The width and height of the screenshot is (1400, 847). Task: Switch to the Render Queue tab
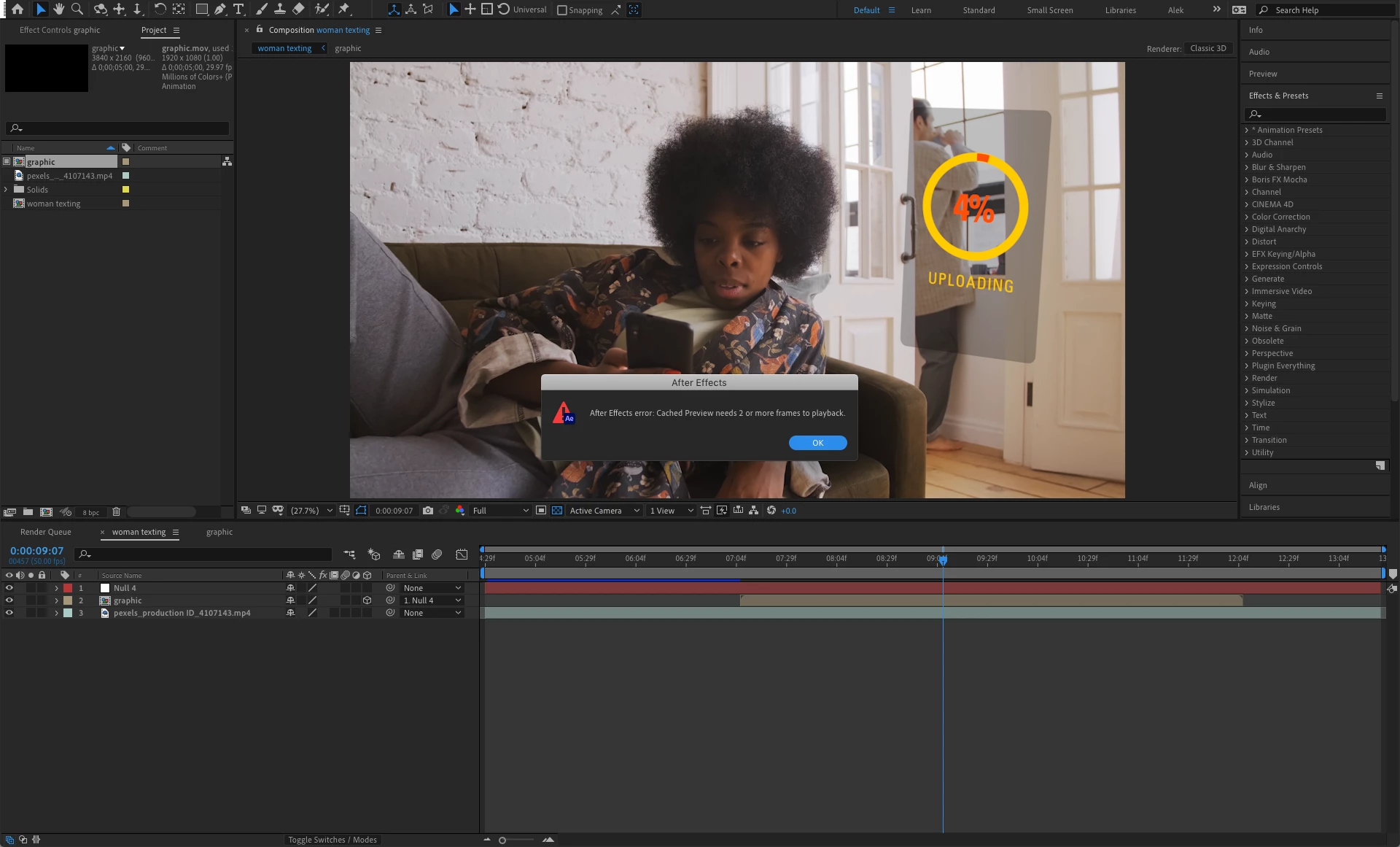coord(45,532)
